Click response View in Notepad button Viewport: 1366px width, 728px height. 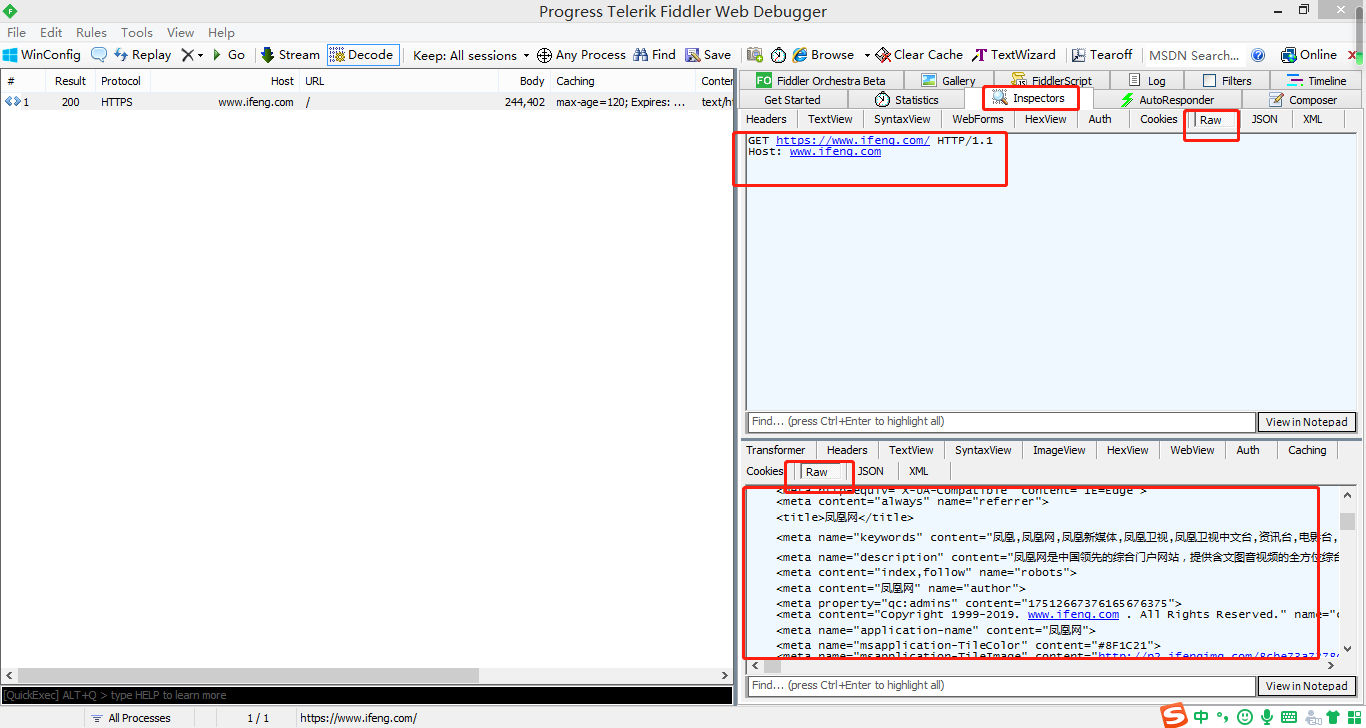1306,686
